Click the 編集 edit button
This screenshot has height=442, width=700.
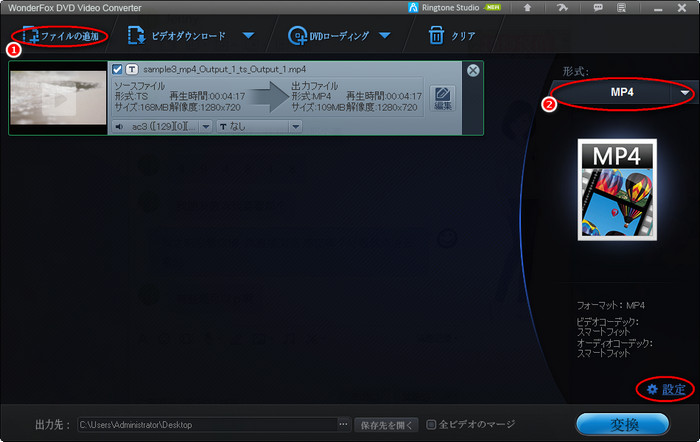point(442,98)
